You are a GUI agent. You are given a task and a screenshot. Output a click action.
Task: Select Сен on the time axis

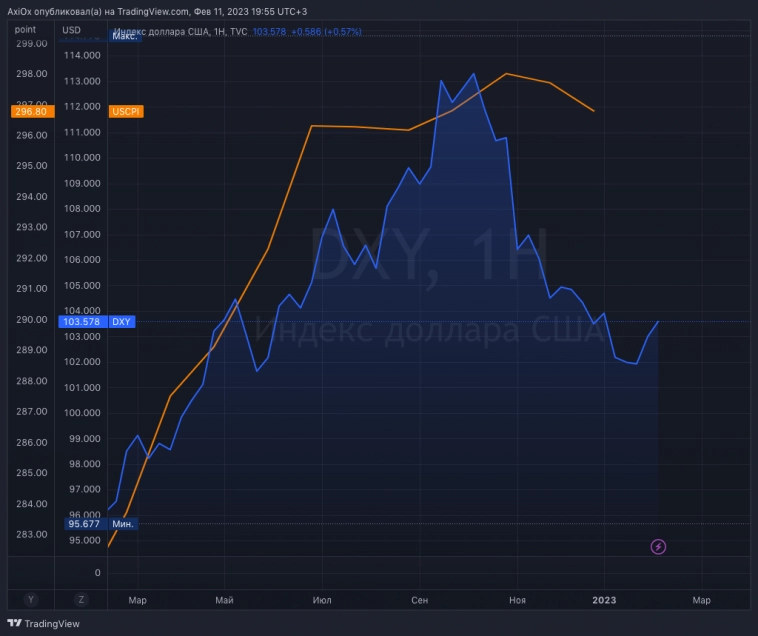click(420, 600)
